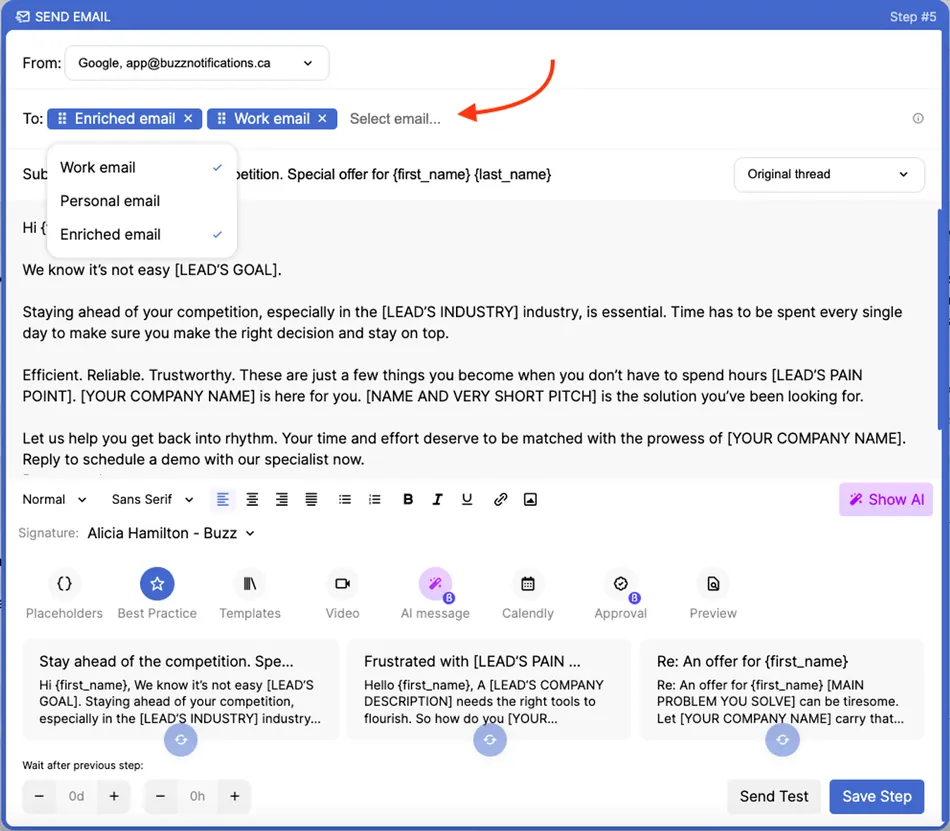Open the email Preview icon

713,583
